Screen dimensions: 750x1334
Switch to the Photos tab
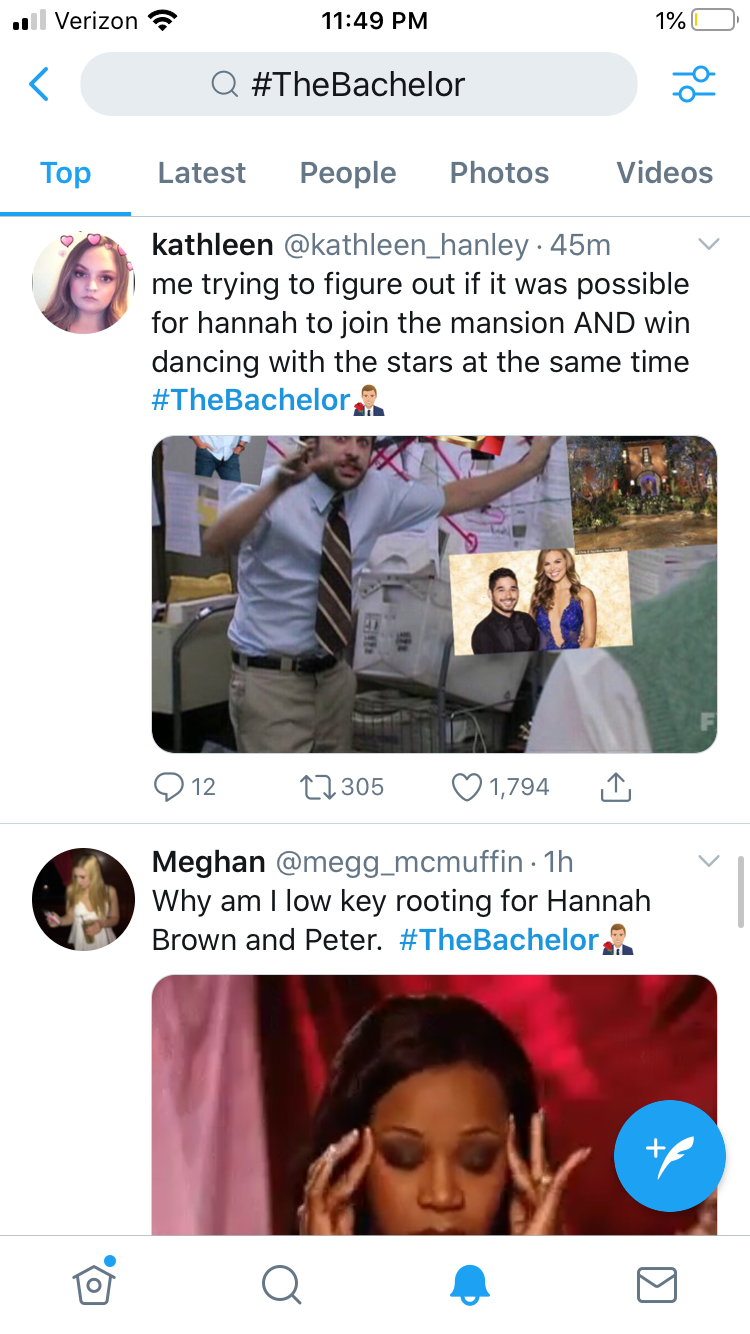click(499, 173)
